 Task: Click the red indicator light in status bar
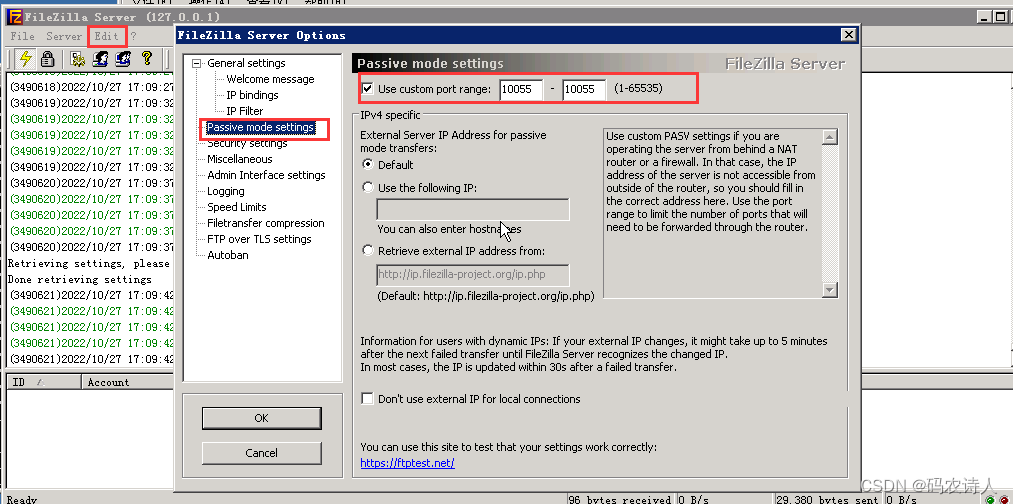point(1003,500)
